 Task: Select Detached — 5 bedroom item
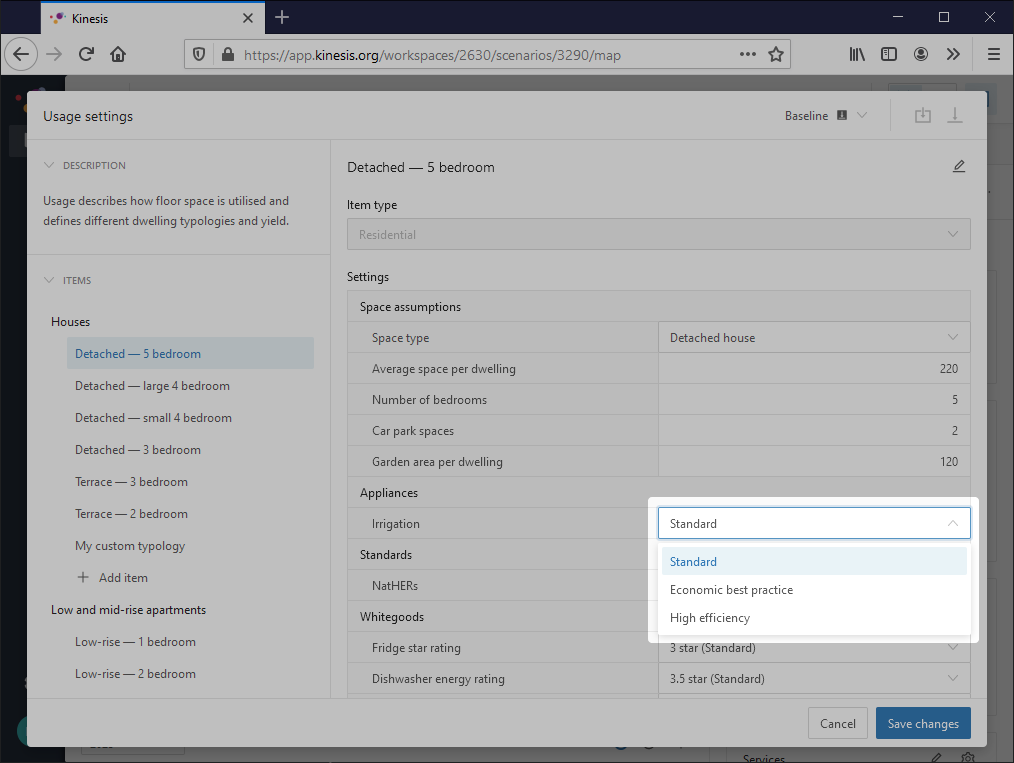pos(190,353)
